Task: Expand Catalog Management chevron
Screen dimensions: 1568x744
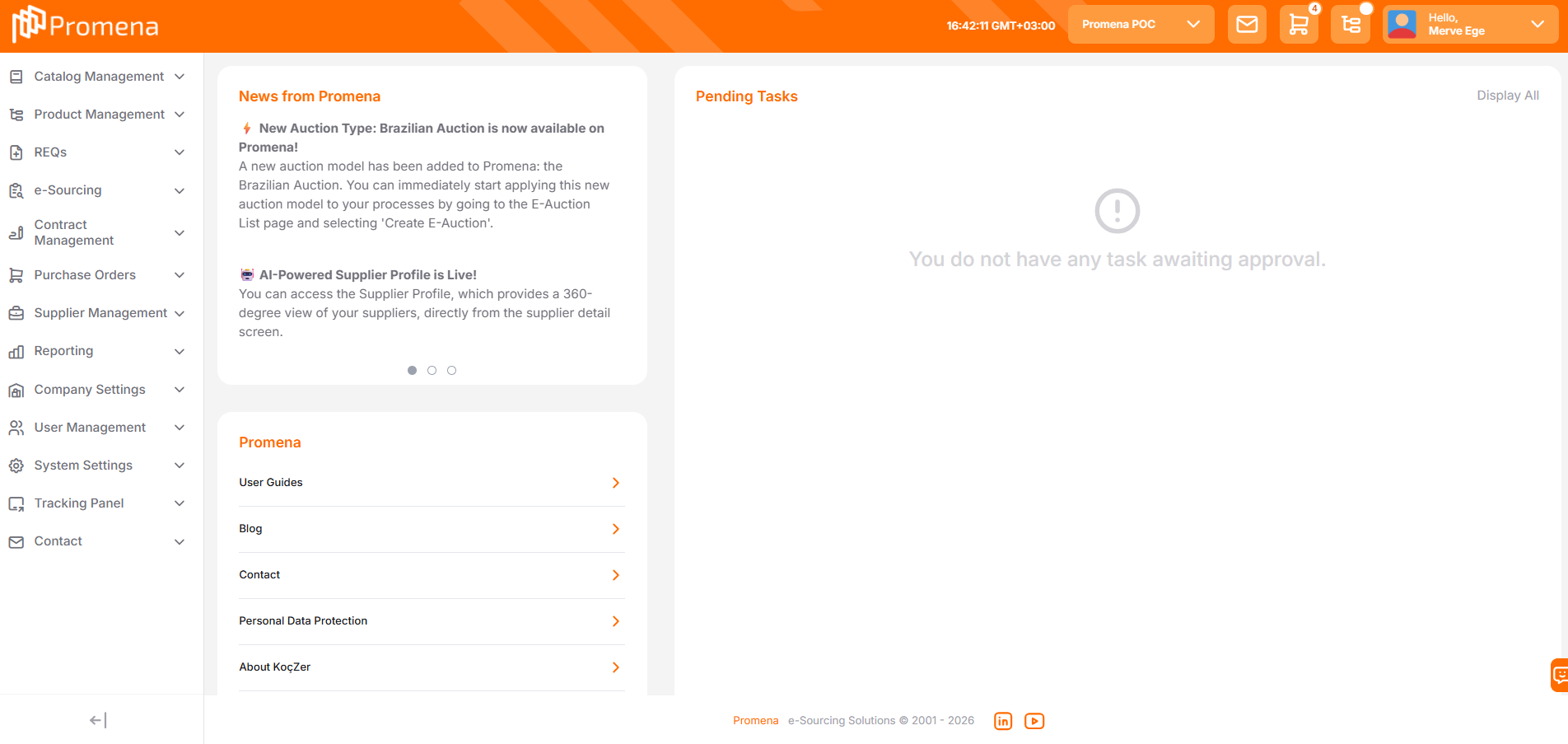Action: [180, 77]
